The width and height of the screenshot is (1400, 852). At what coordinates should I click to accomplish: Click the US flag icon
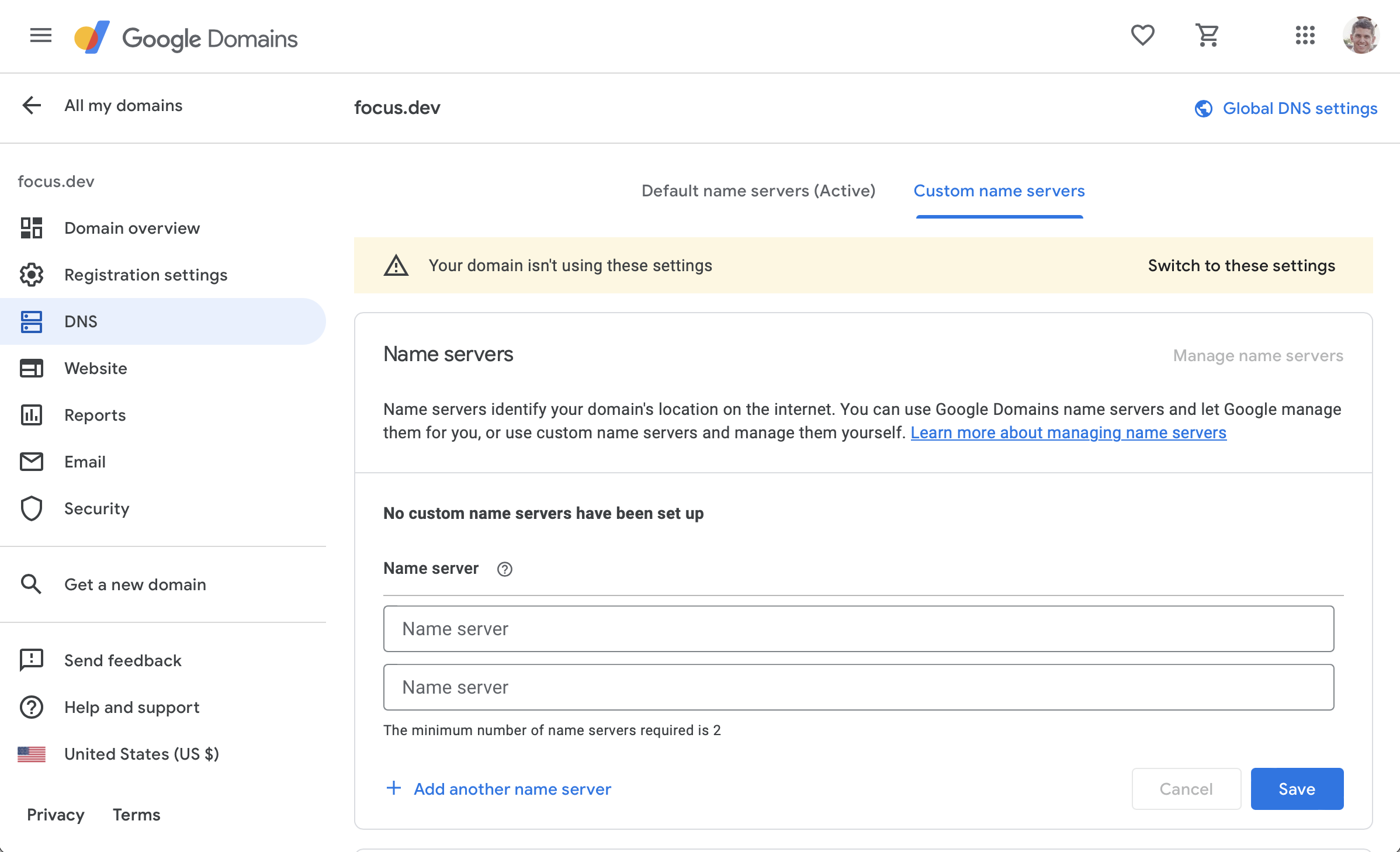click(32, 754)
